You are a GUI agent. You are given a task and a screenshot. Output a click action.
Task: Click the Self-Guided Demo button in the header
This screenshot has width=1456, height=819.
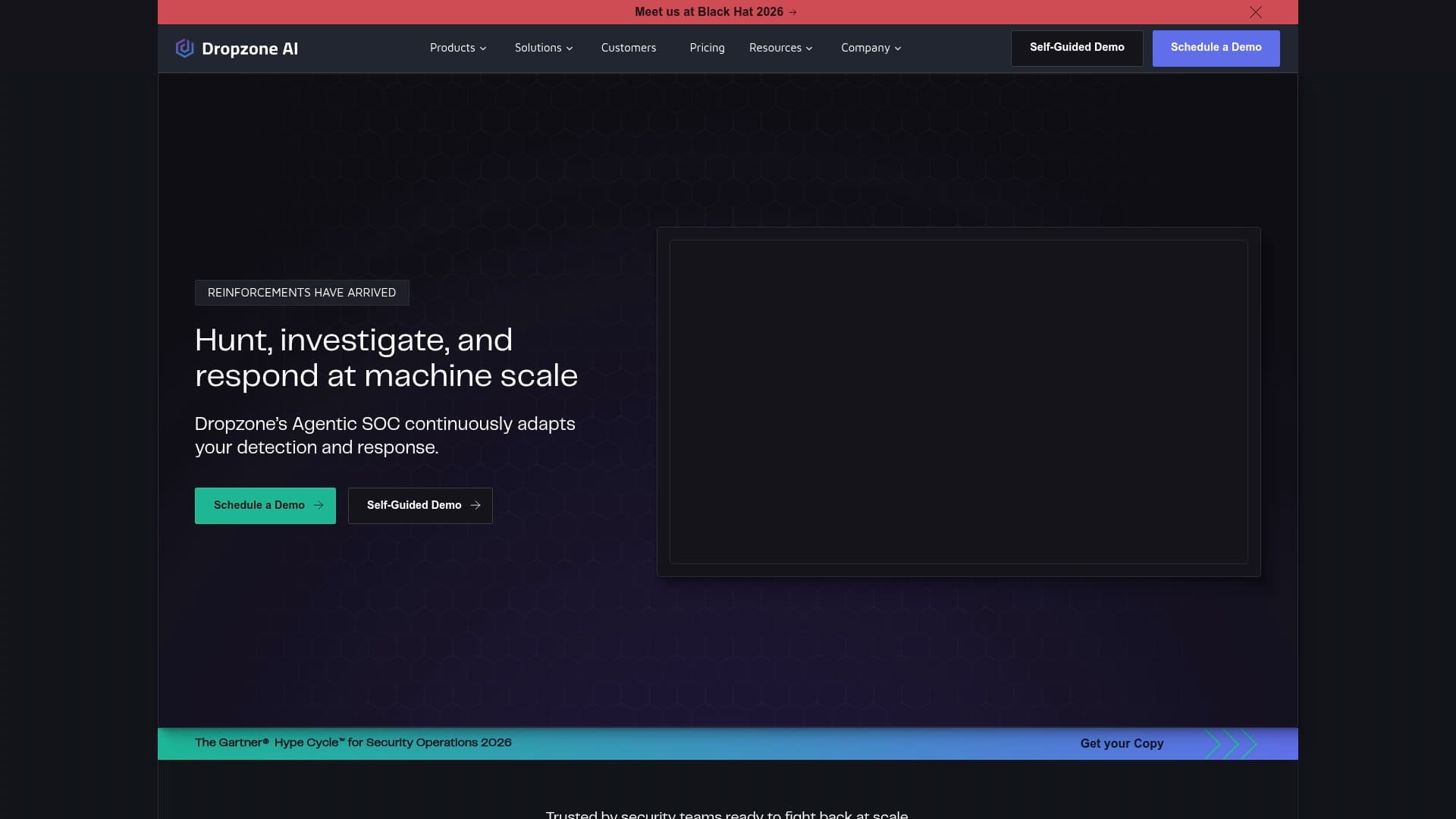1077,48
